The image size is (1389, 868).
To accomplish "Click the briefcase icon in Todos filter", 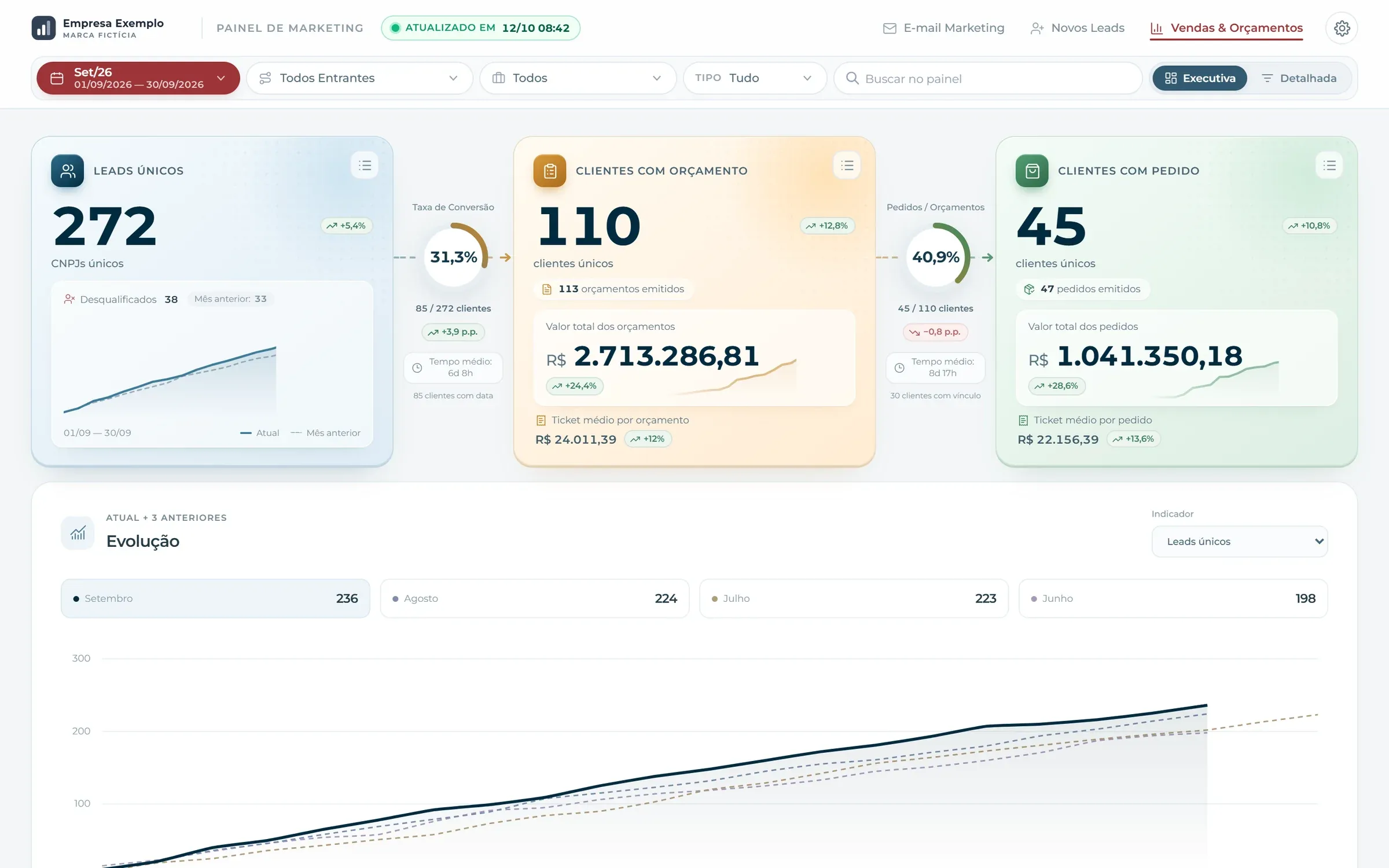I will (x=498, y=78).
